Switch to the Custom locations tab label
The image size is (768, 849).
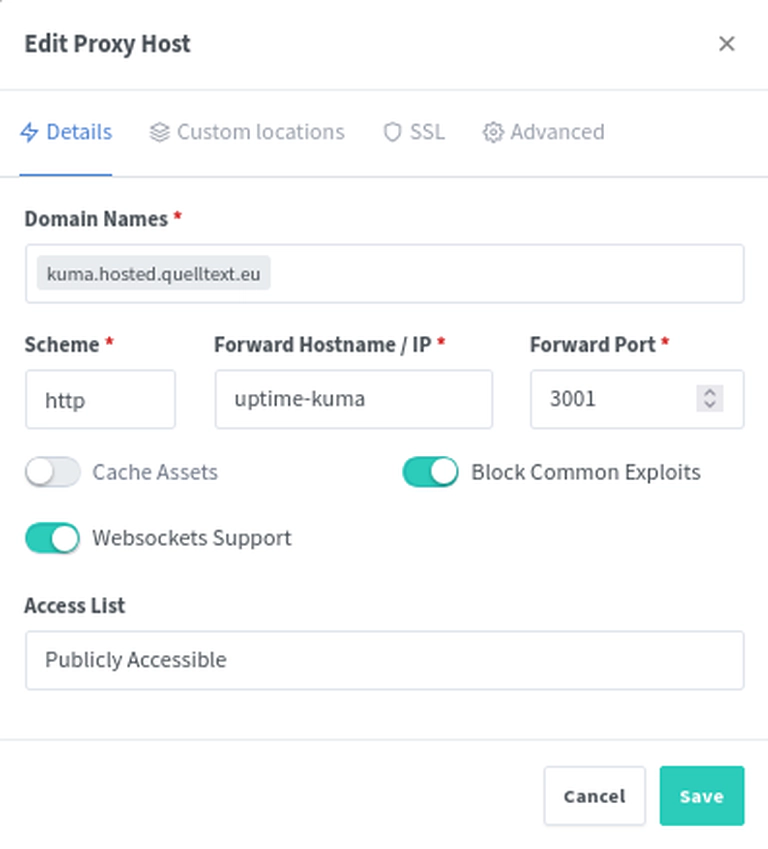coord(261,132)
